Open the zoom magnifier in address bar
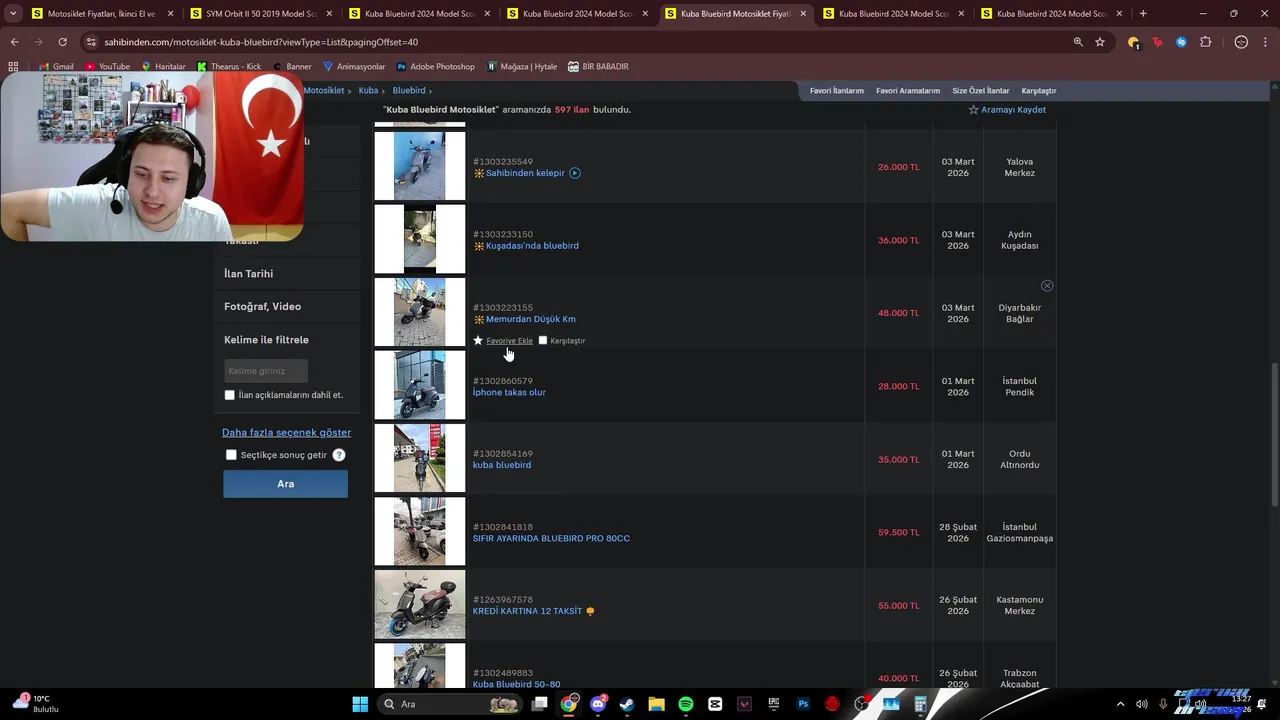 (x=1078, y=42)
